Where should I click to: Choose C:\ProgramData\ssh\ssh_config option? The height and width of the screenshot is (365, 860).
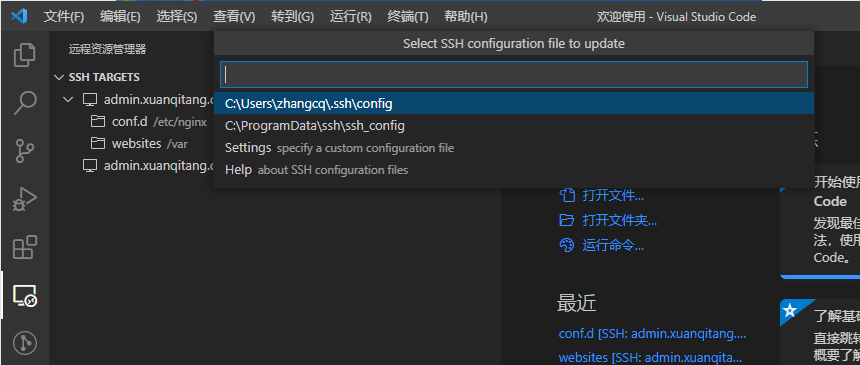pyautogui.click(x=513, y=126)
